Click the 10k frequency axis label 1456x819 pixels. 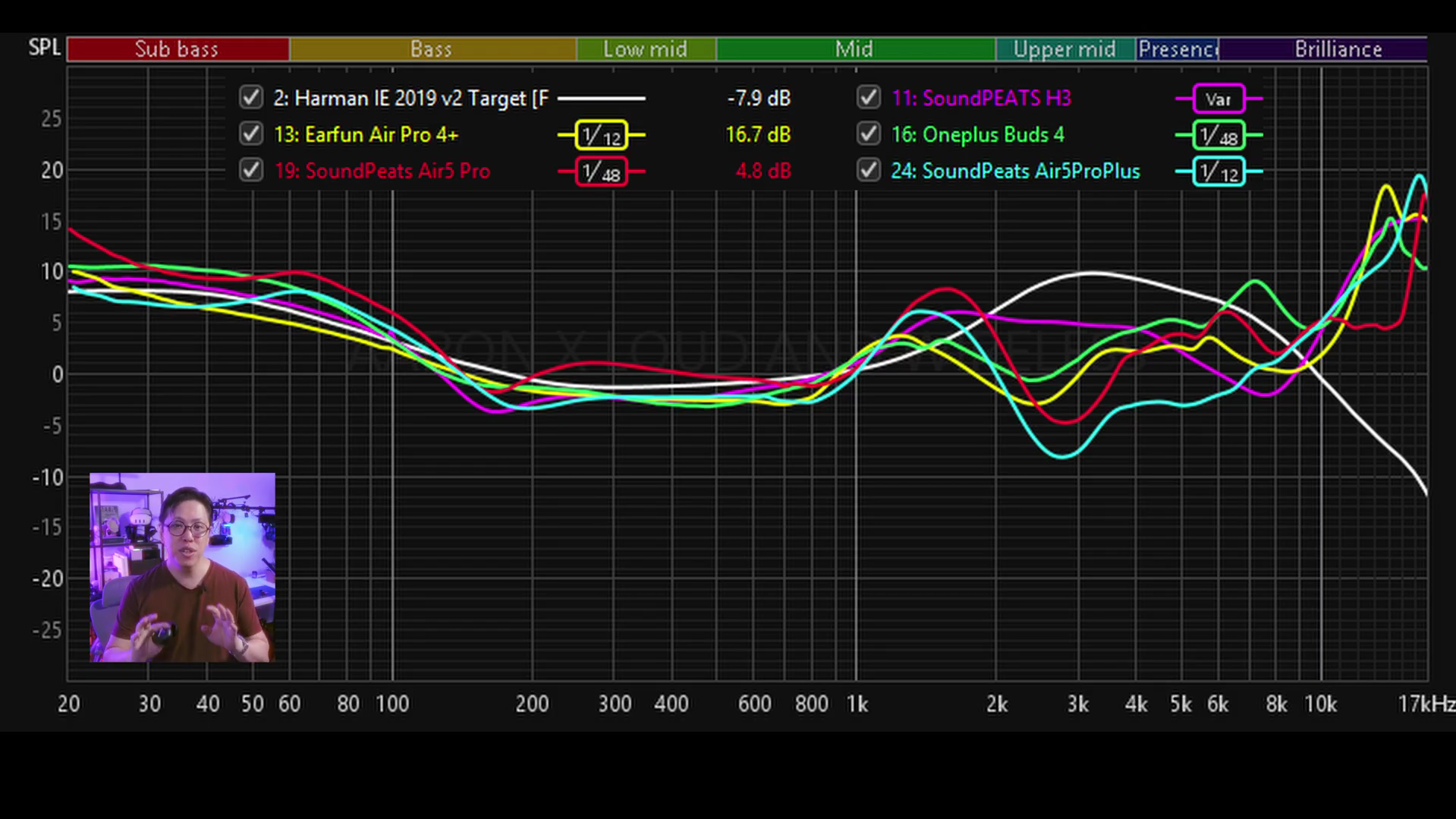point(1320,704)
